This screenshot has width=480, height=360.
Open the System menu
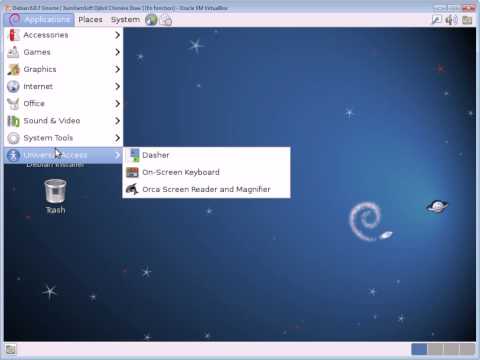click(125, 20)
